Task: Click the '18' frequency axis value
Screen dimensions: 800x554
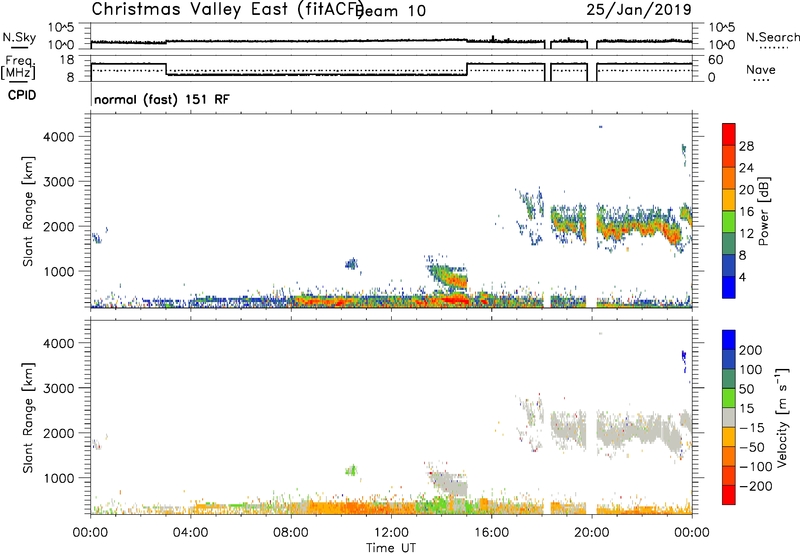Action: pyautogui.click(x=67, y=60)
